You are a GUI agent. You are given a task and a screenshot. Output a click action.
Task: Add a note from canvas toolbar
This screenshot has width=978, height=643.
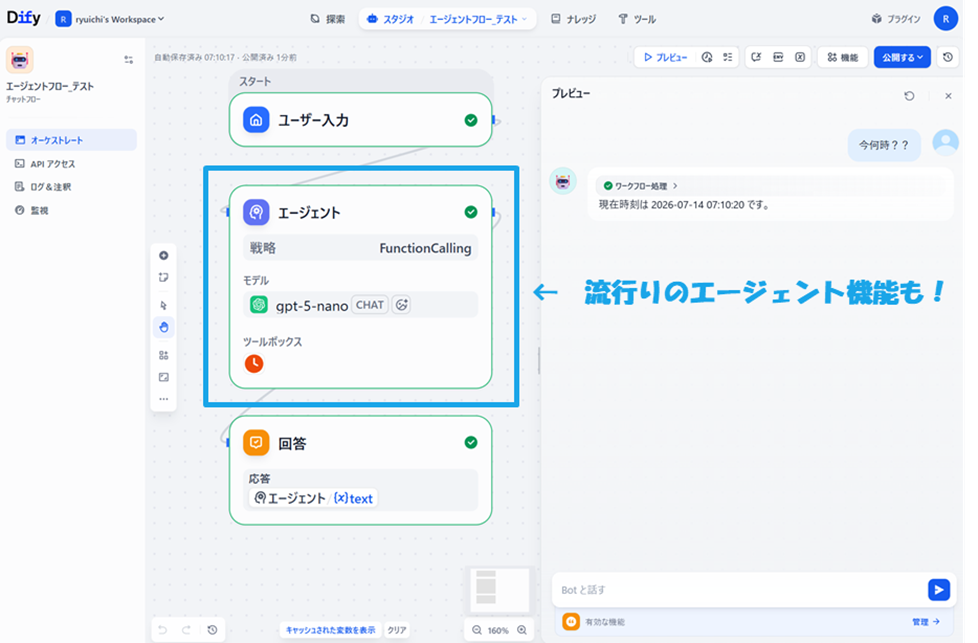pyautogui.click(x=163, y=278)
